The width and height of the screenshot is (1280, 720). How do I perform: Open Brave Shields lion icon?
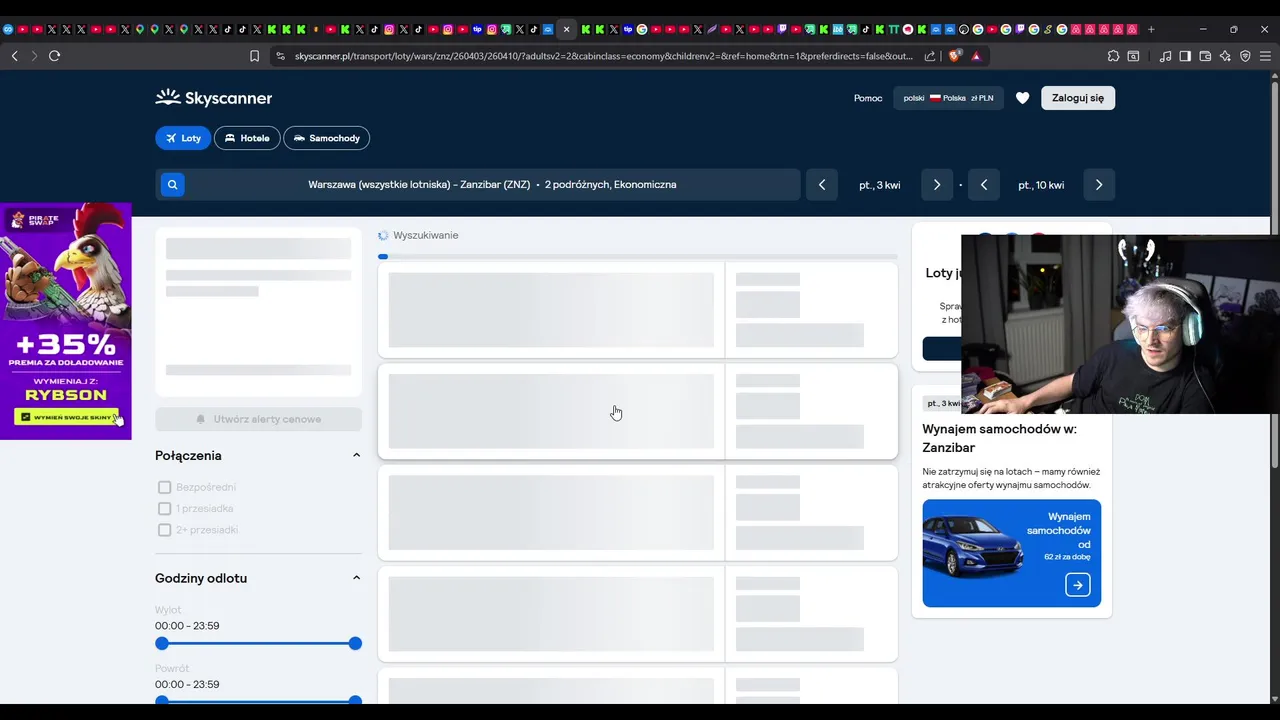(x=954, y=56)
